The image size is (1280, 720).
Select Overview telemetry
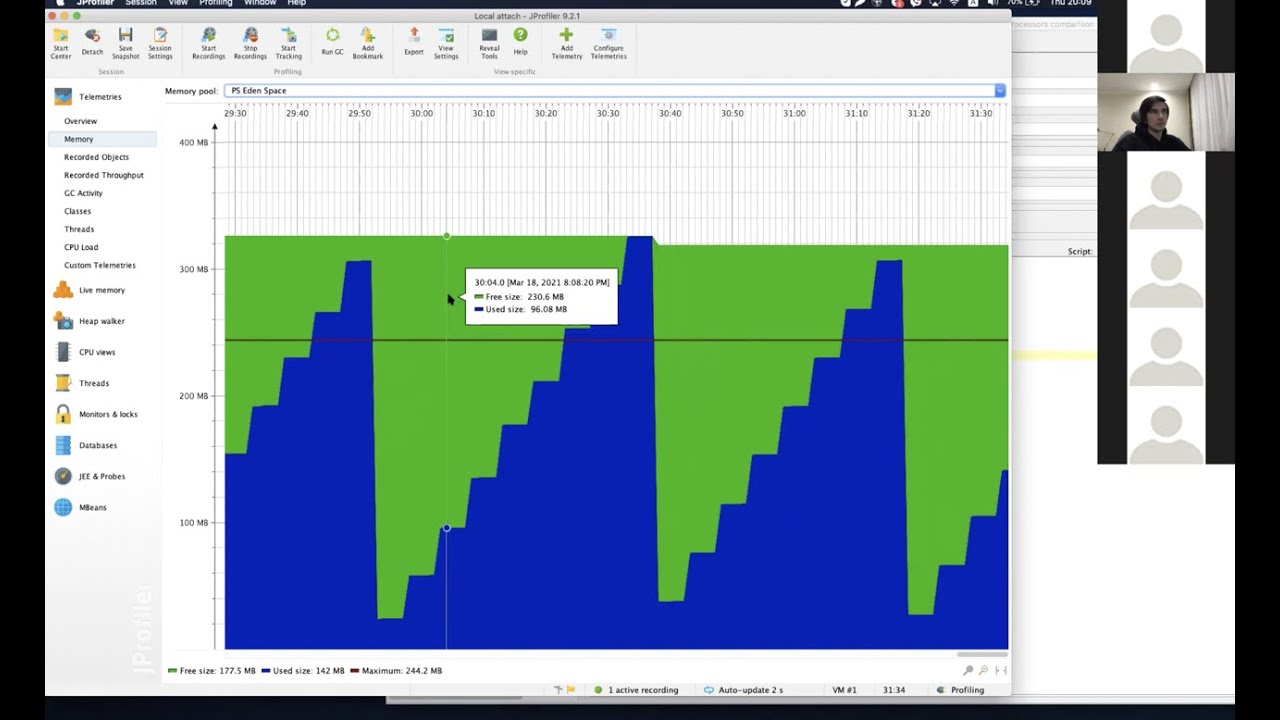click(x=81, y=121)
